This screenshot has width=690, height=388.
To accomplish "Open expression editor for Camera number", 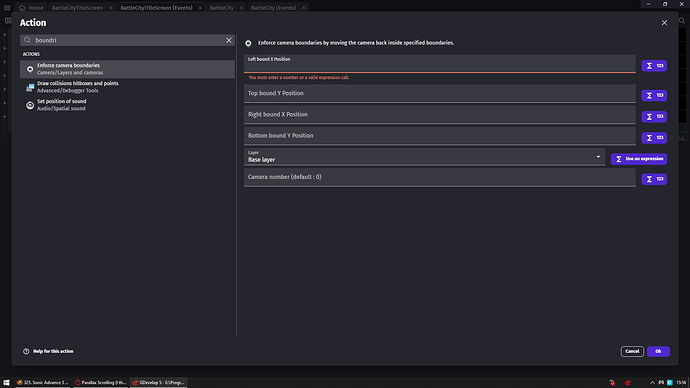I will 654,179.
